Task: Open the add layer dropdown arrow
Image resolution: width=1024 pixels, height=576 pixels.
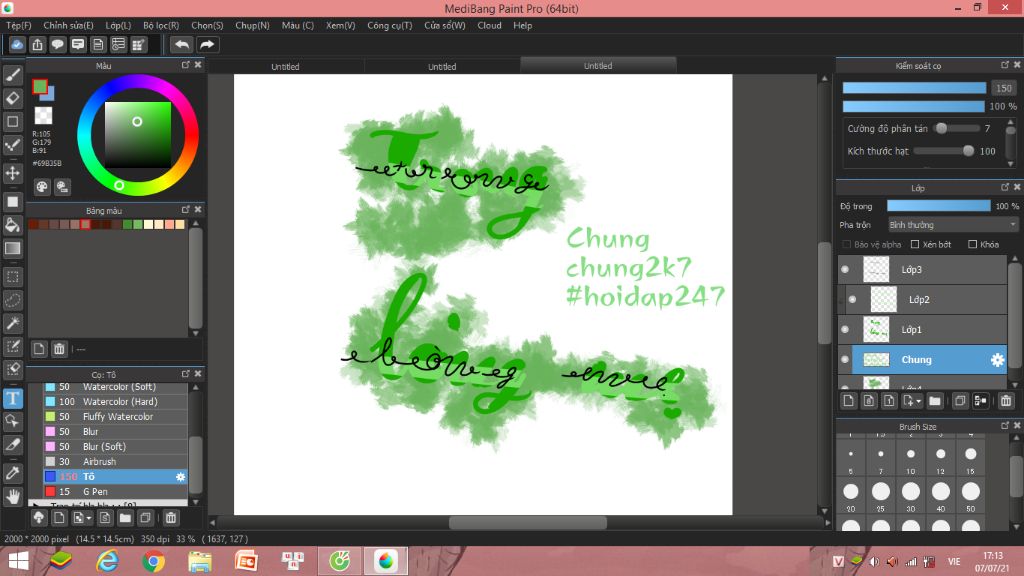Action: (919, 401)
